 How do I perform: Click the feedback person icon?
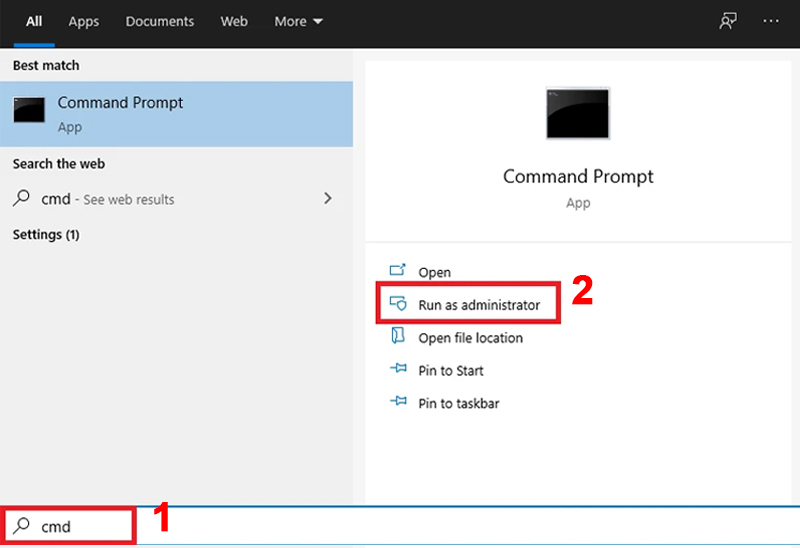[x=728, y=21]
